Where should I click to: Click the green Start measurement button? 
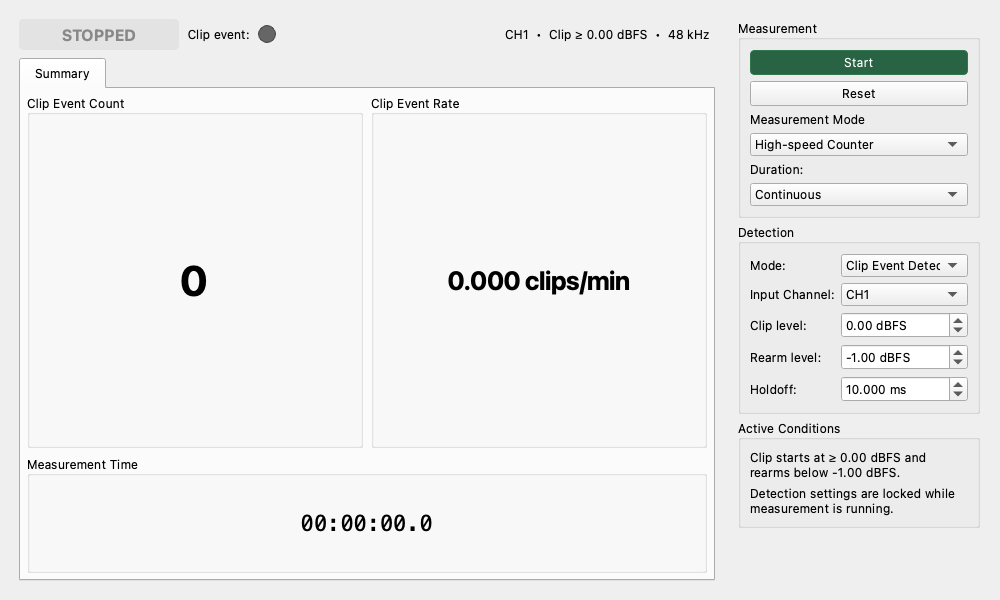(858, 62)
